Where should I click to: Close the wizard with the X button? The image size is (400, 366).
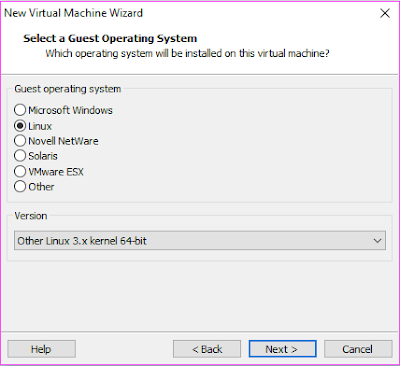point(385,13)
